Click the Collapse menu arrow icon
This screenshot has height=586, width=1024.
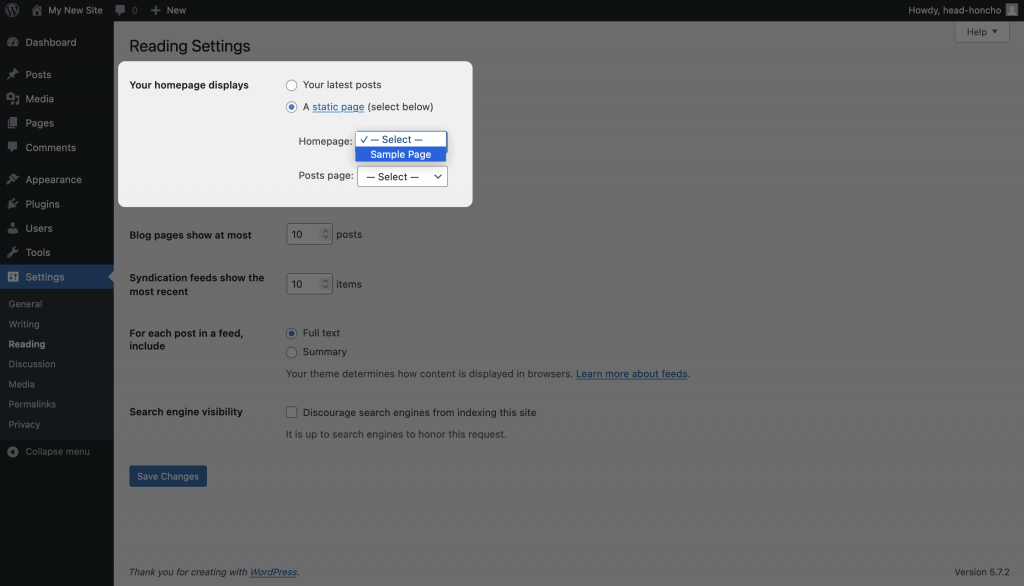pos(13,452)
